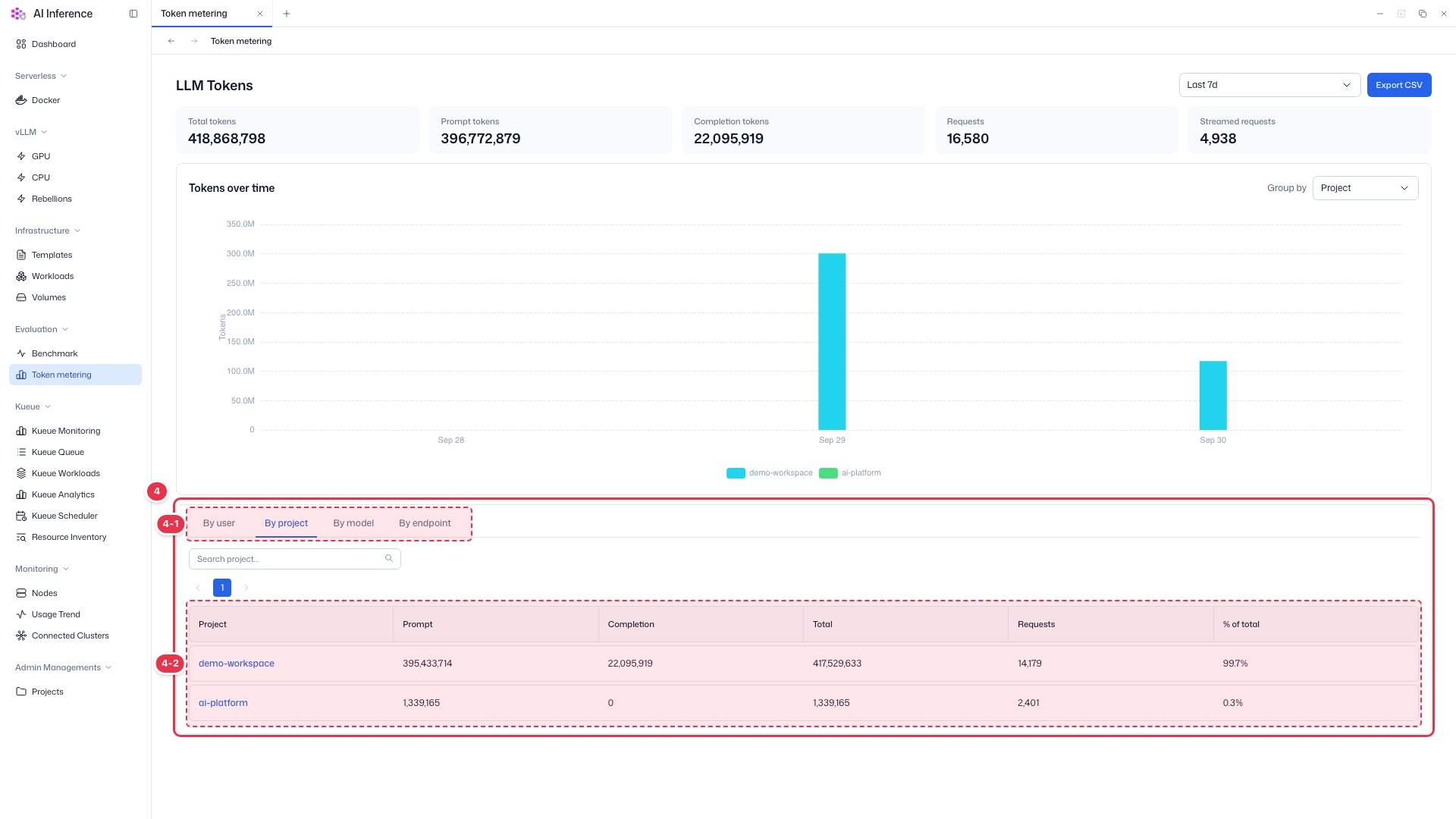Open Benchmark from the sidebar
The height and width of the screenshot is (819, 1456).
55,353
